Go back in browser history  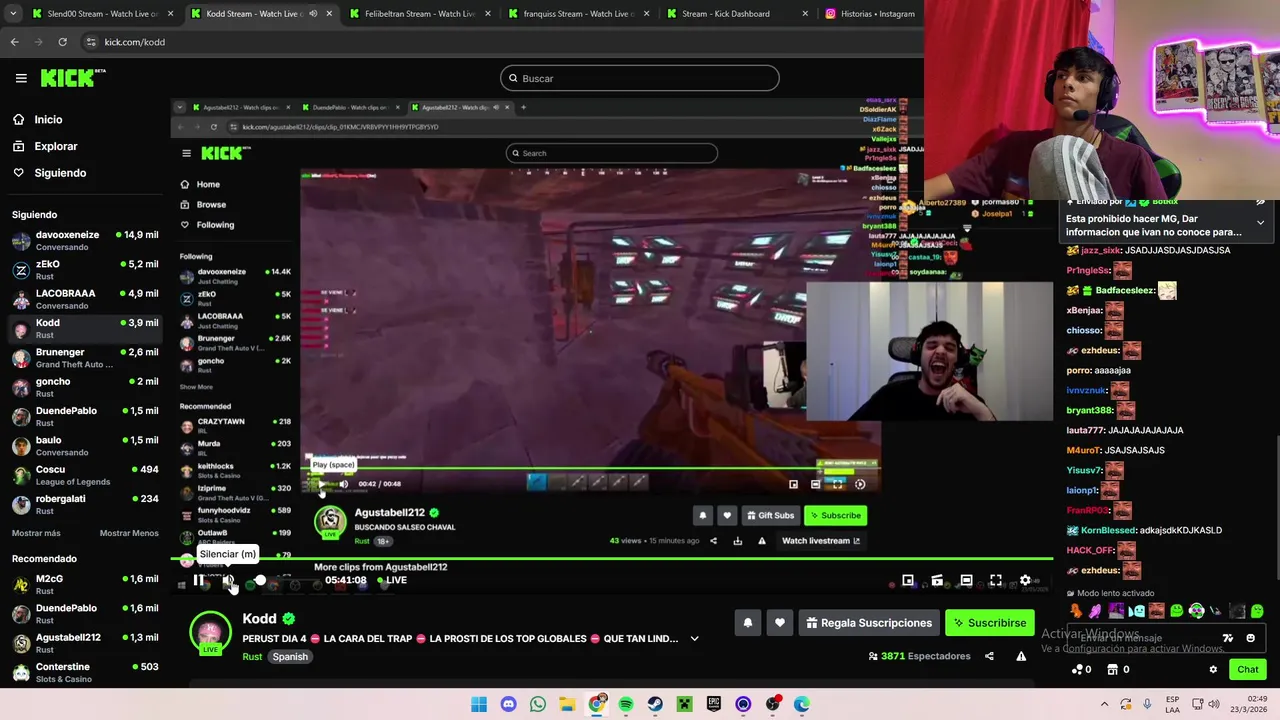coord(14,42)
